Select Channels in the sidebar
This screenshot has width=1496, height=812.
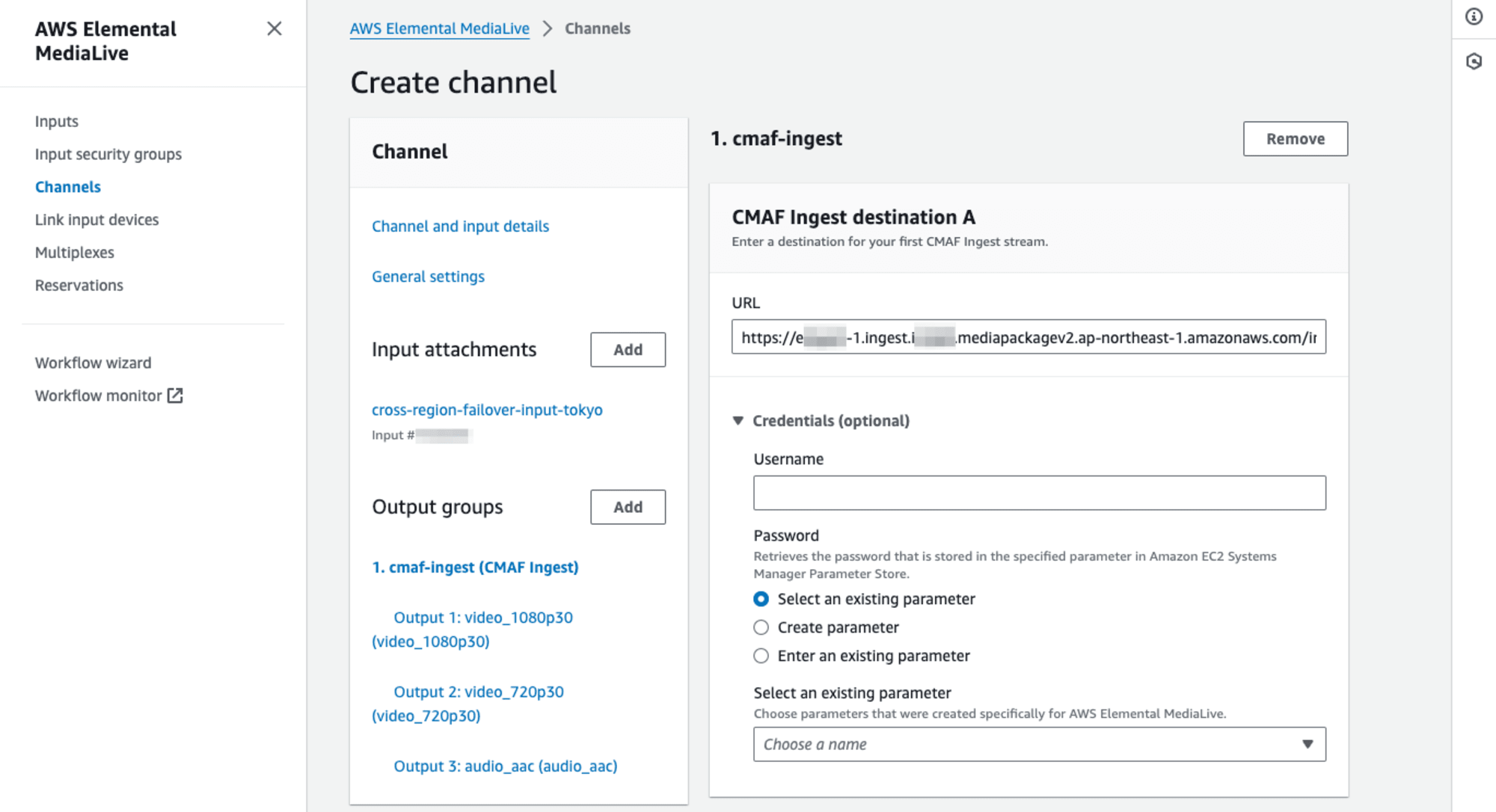coord(68,187)
